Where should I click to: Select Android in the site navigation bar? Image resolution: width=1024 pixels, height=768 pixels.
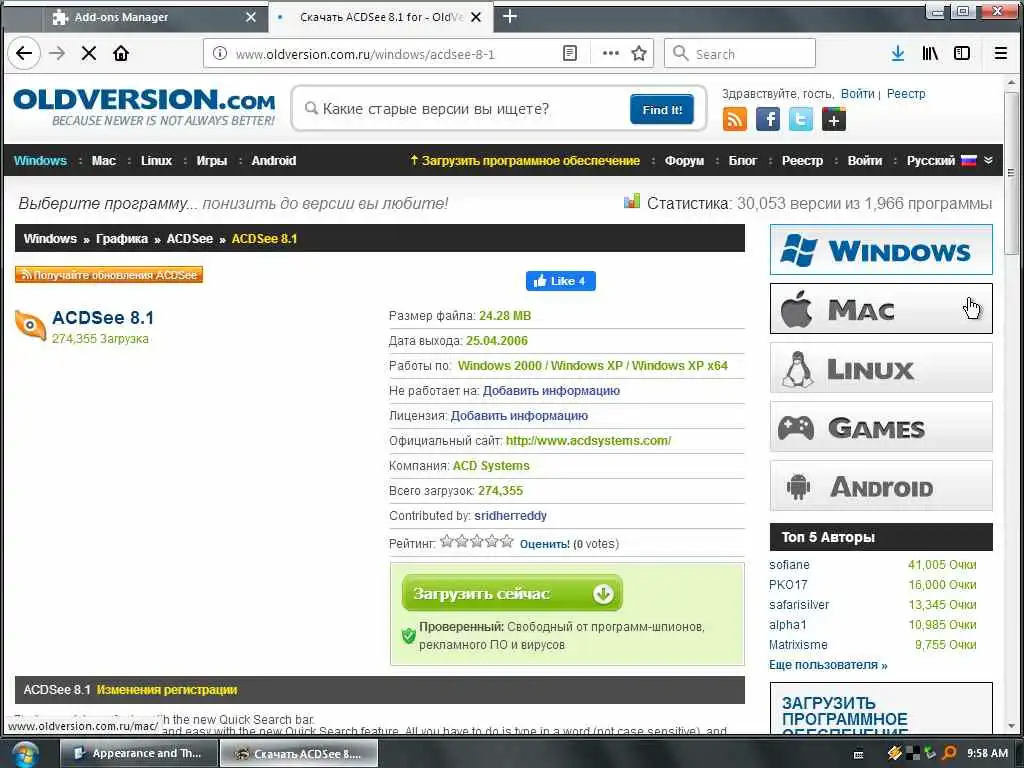(x=274, y=161)
